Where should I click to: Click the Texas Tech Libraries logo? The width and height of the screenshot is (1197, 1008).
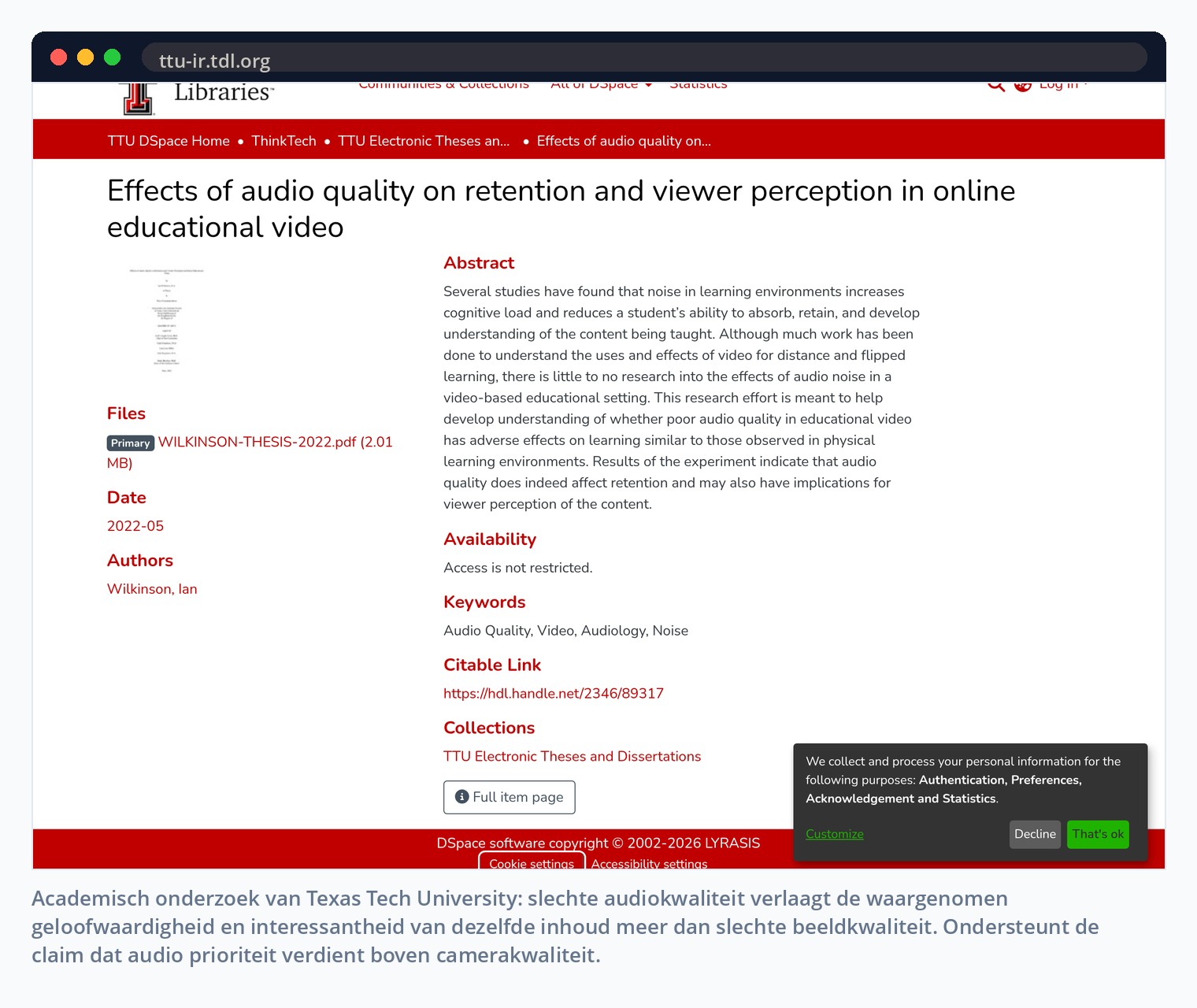point(197,98)
